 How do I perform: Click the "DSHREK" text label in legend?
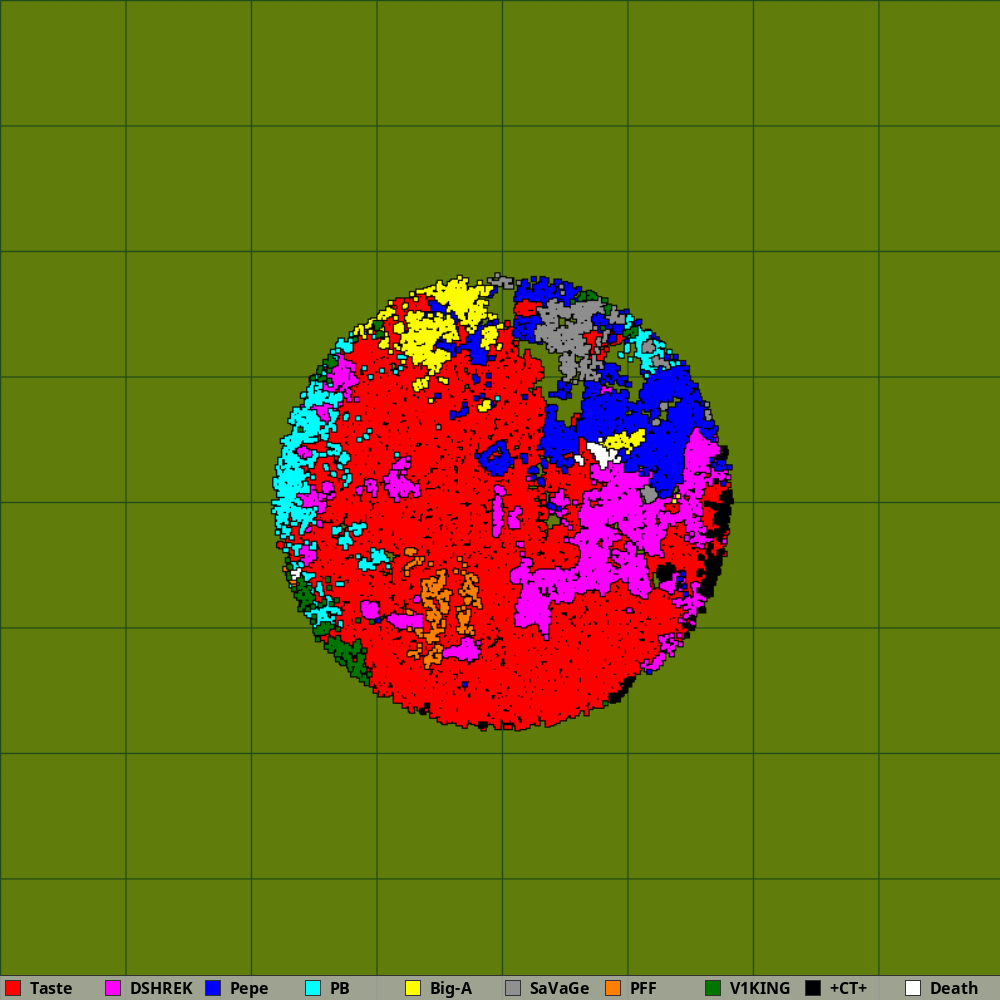[x=161, y=988]
